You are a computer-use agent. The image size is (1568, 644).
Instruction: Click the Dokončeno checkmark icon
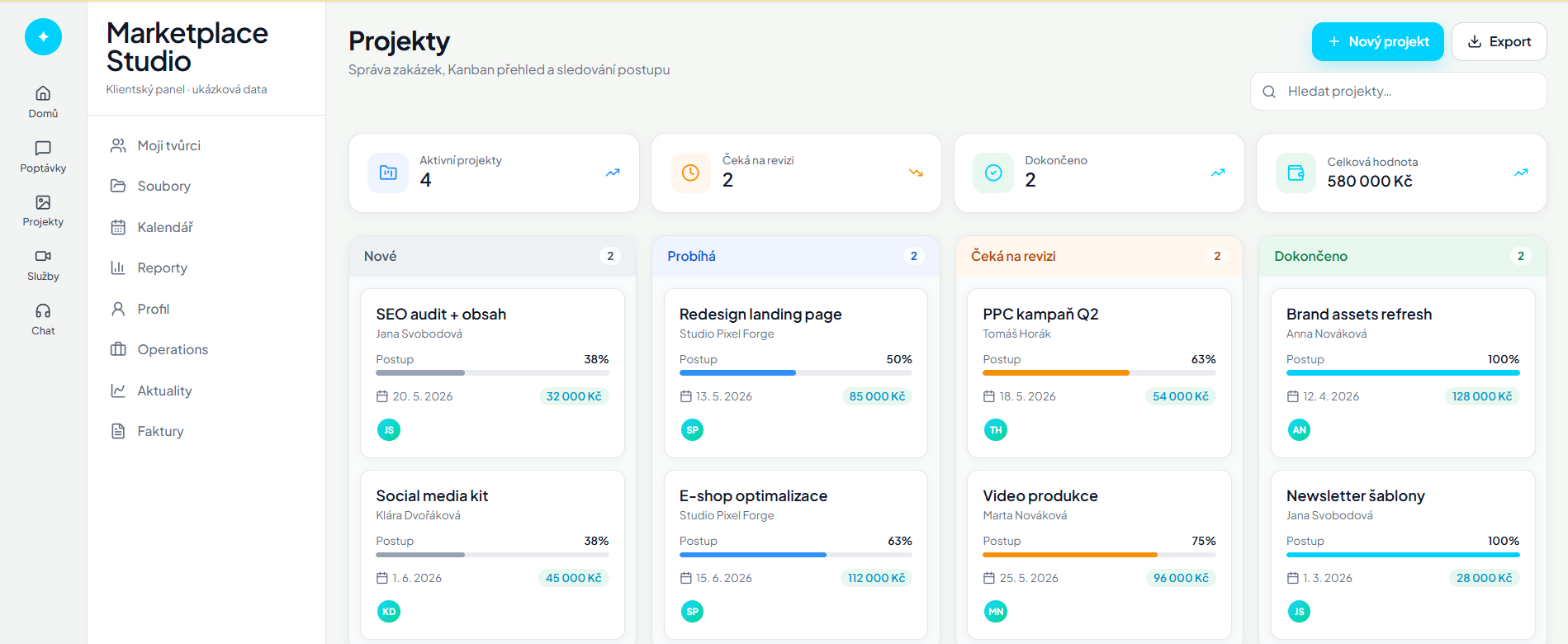coord(993,173)
